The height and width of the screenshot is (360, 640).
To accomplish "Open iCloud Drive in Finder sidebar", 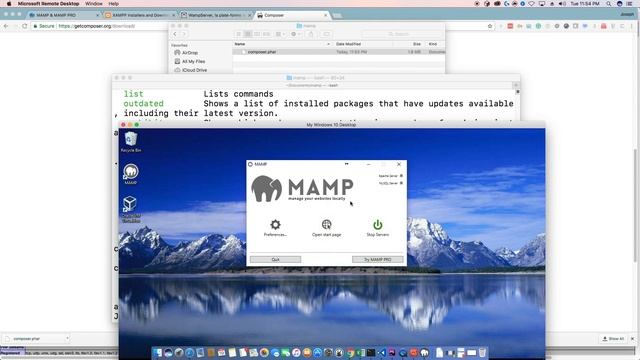I will 191,70.
